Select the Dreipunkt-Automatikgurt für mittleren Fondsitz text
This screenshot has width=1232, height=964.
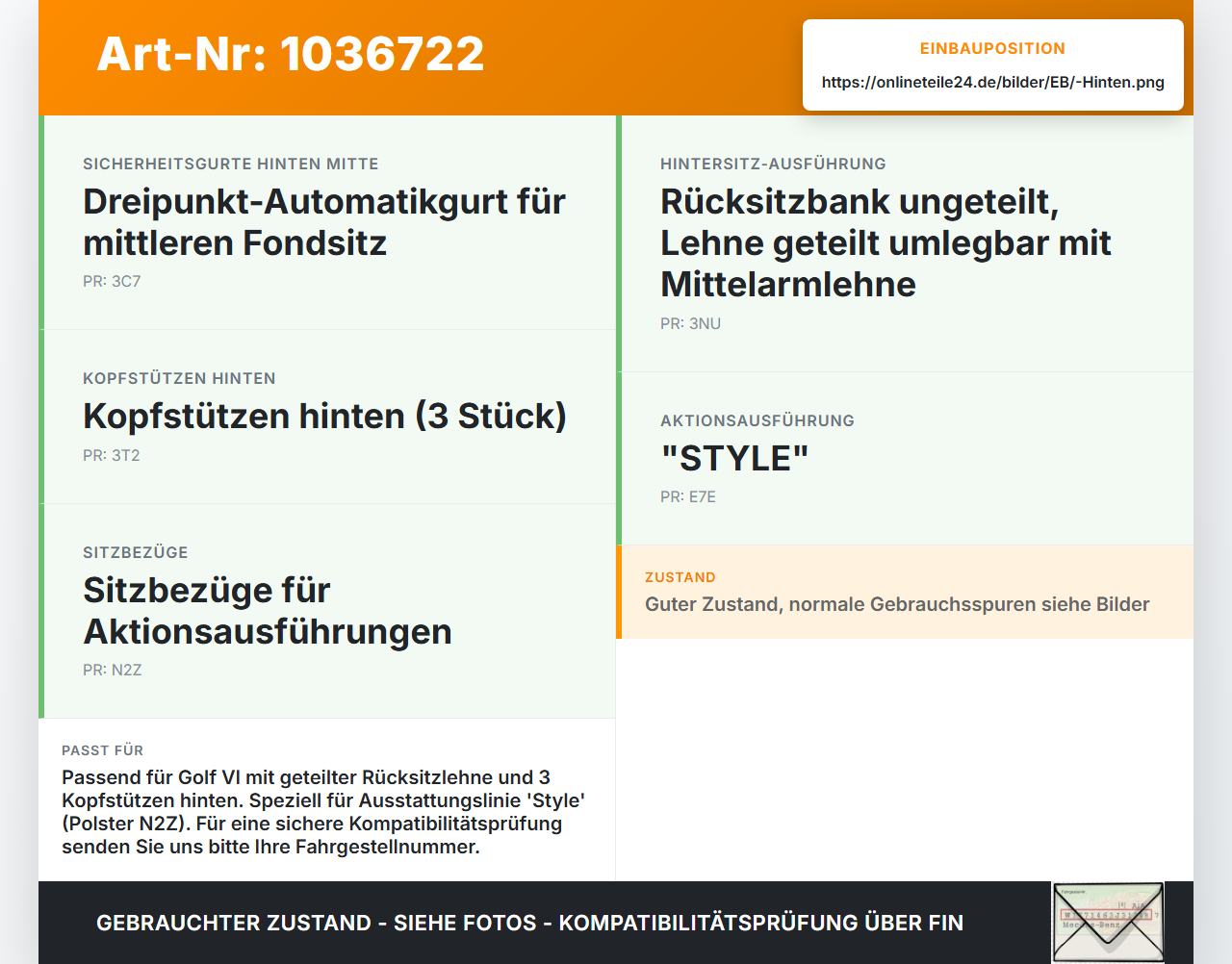tap(324, 222)
